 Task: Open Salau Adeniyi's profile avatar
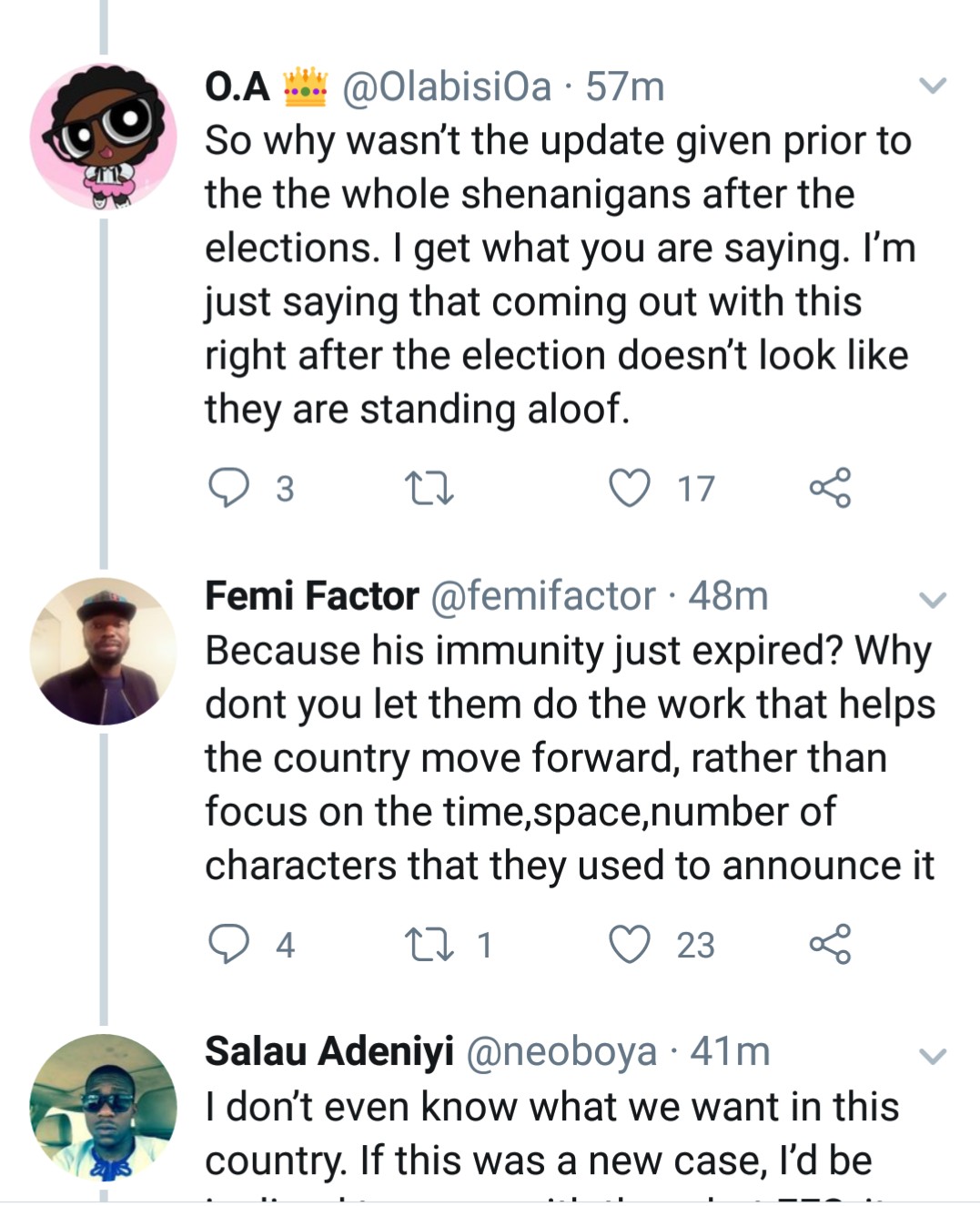[104, 1107]
